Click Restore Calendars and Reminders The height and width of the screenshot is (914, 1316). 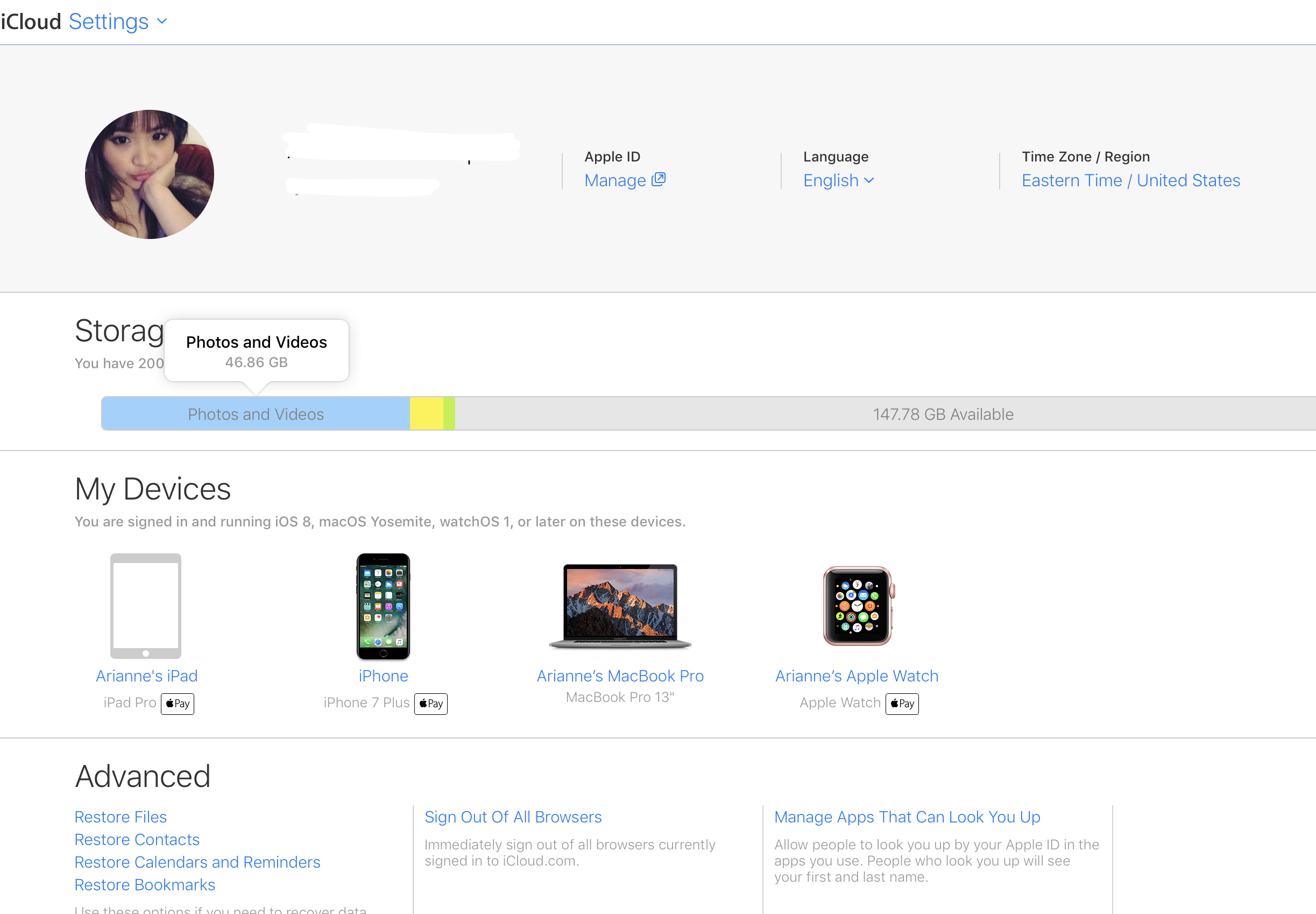point(197,862)
